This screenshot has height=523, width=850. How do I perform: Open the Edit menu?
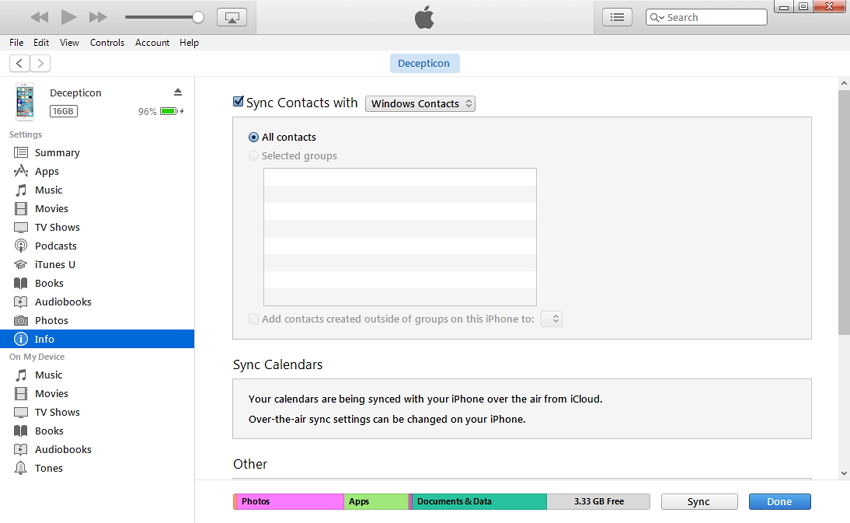41,43
